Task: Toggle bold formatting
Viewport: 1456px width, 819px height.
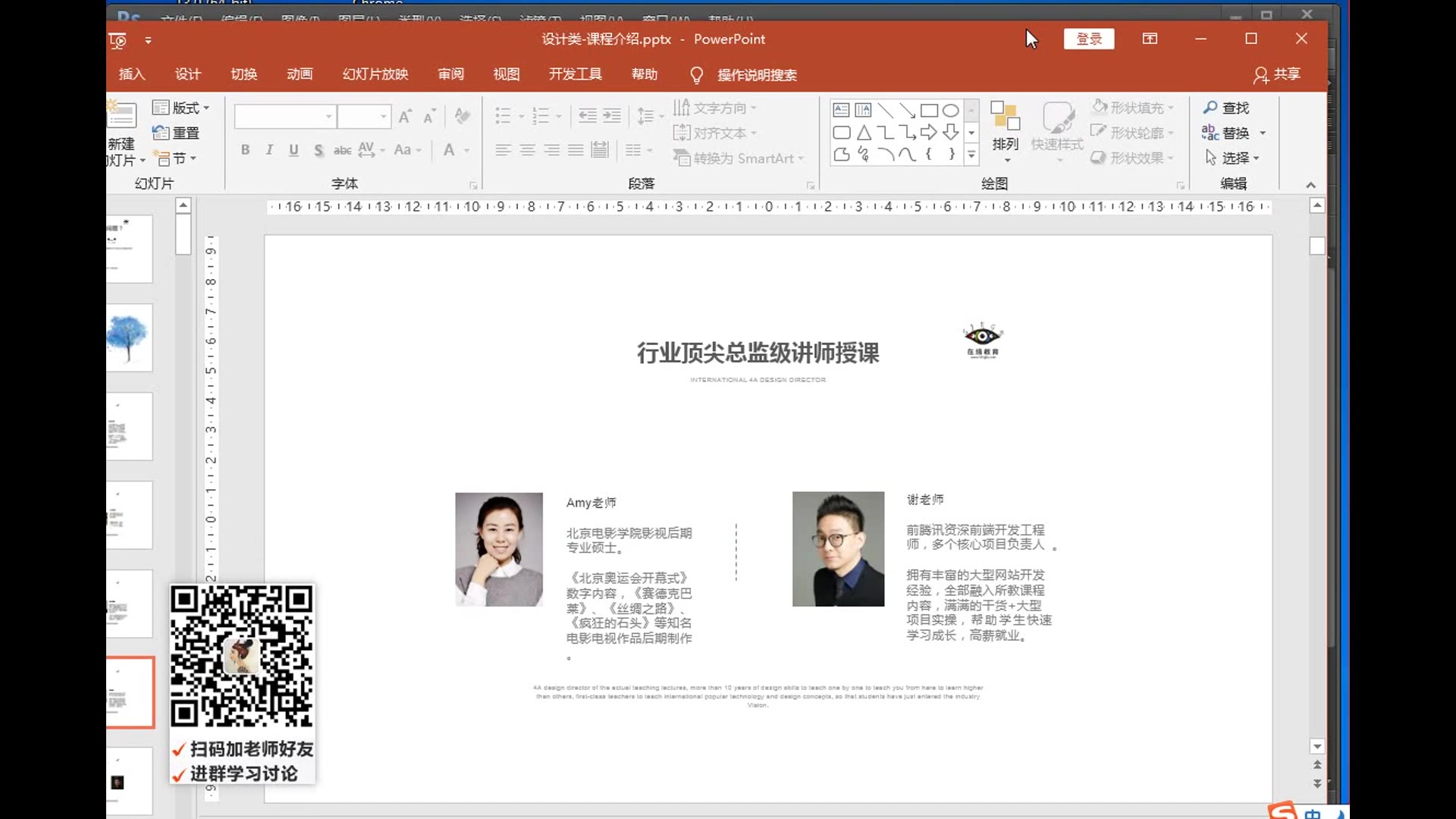Action: coord(245,150)
